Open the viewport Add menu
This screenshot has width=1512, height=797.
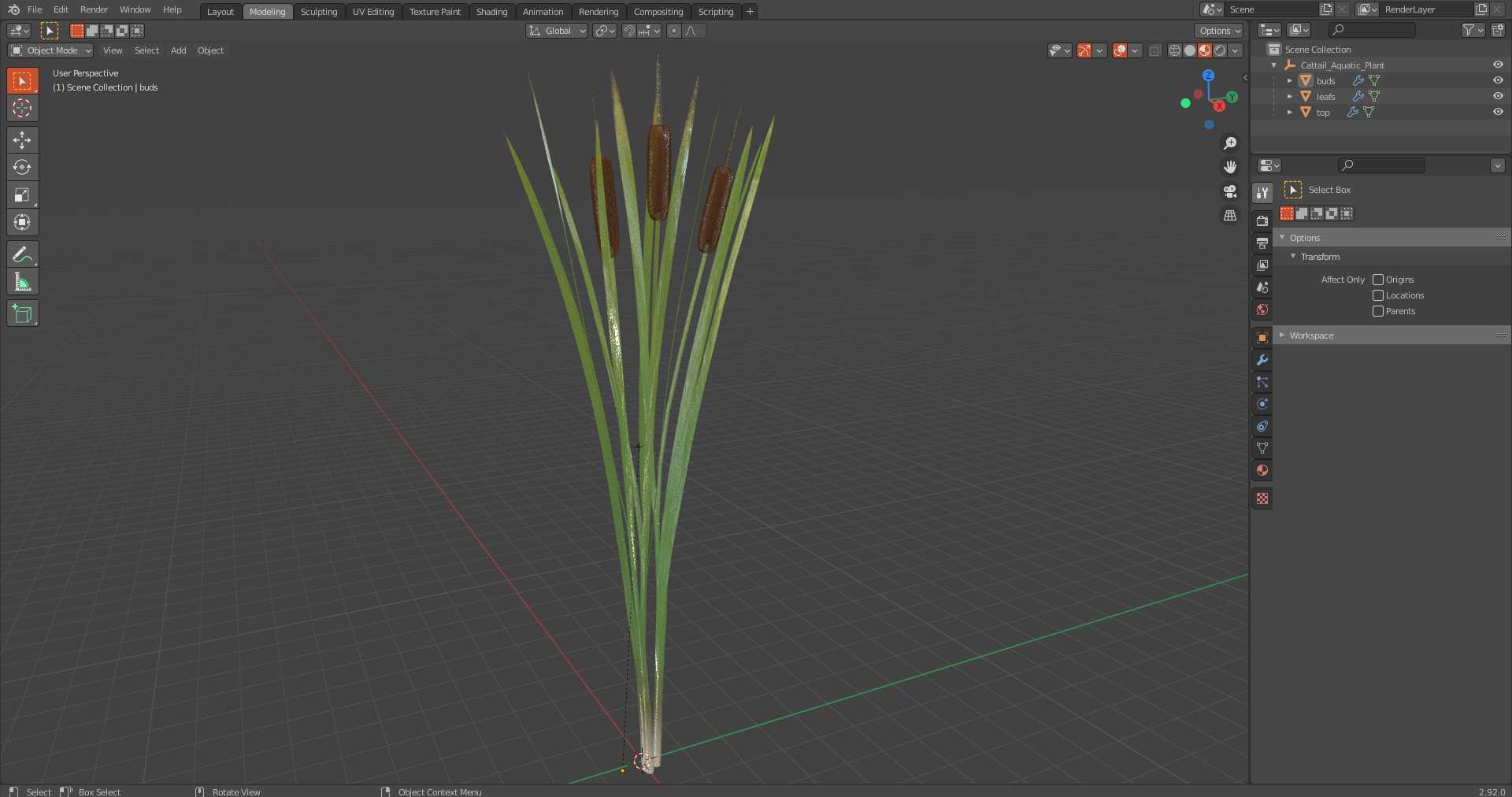tap(179, 50)
